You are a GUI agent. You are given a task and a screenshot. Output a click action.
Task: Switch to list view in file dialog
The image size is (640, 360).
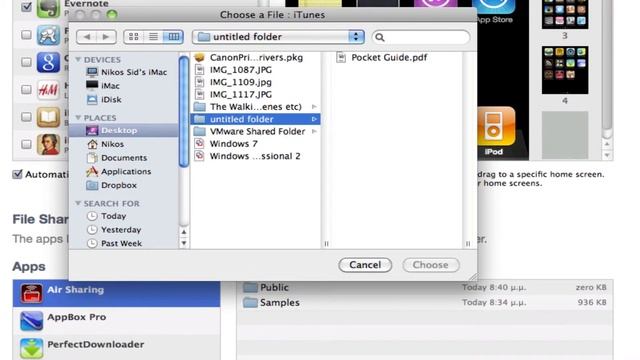153,37
